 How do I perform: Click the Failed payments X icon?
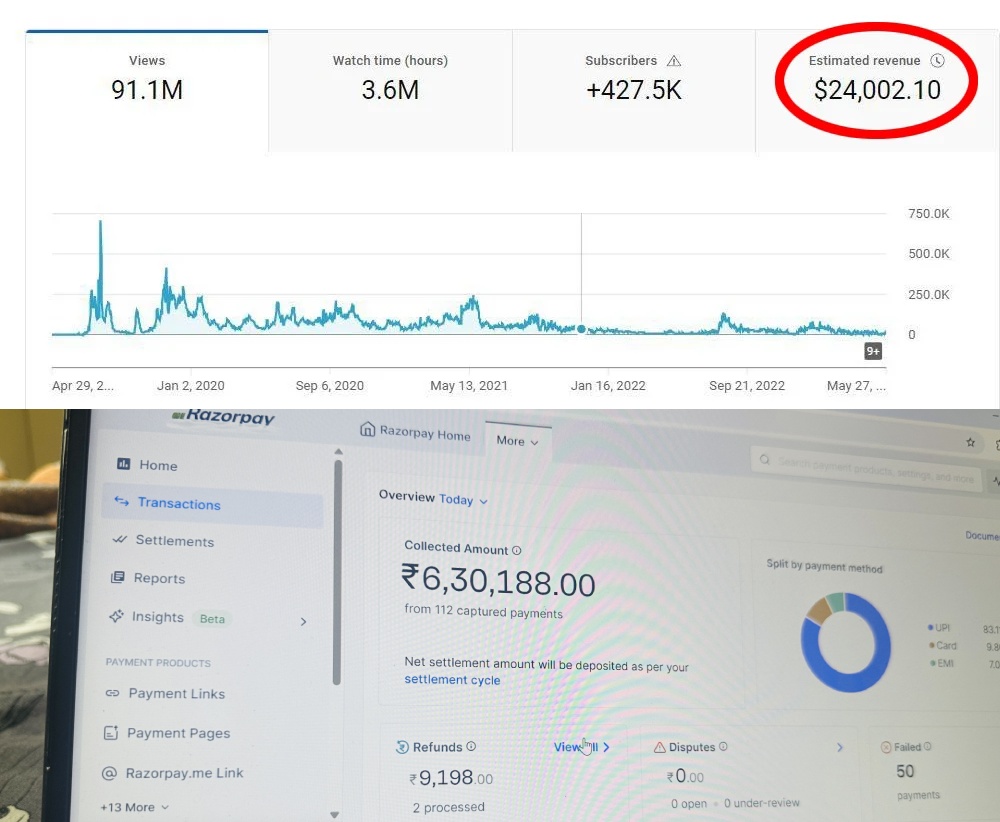pyautogui.click(x=886, y=747)
